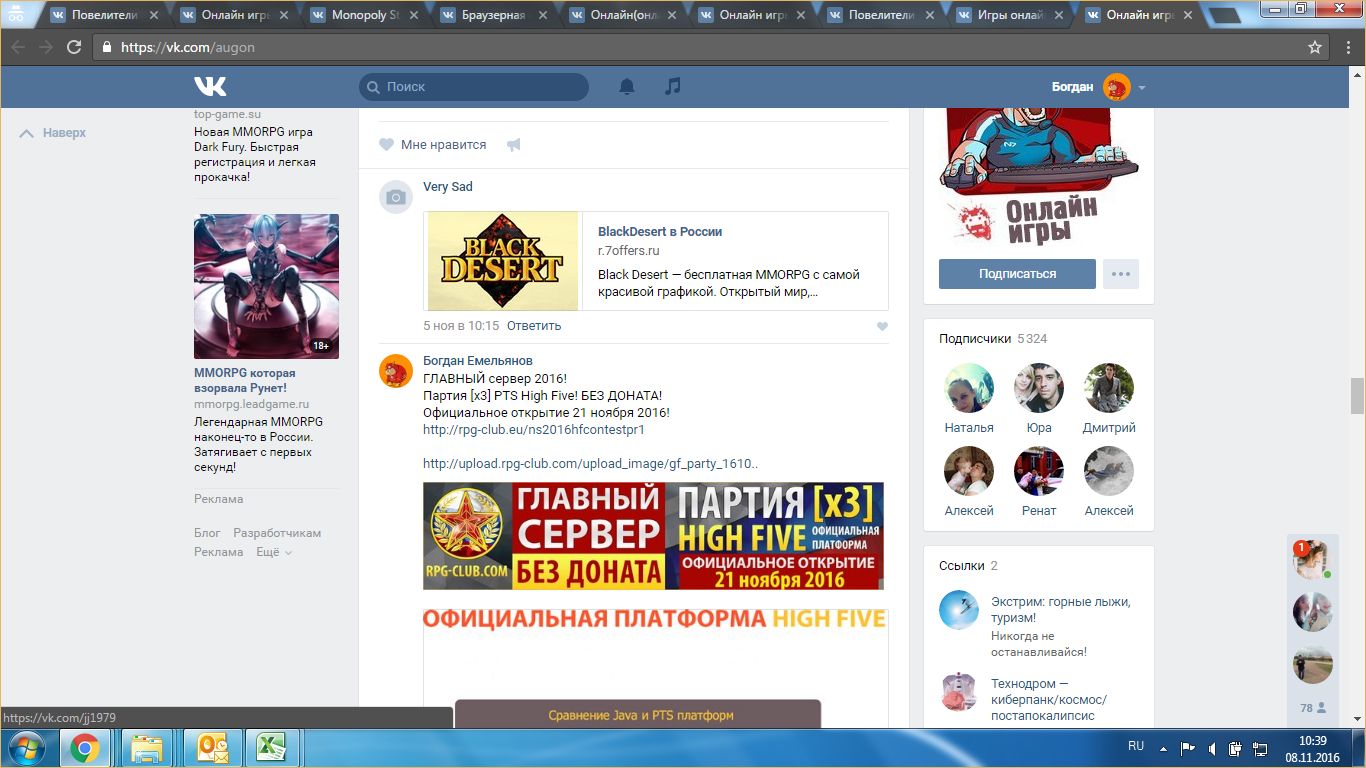This screenshot has width=1366, height=768.
Task: Open the music note icon
Action: [673, 87]
